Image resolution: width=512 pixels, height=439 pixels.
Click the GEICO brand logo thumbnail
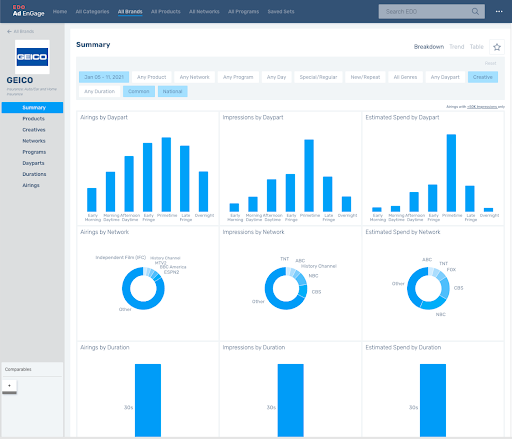pyautogui.click(x=32, y=57)
